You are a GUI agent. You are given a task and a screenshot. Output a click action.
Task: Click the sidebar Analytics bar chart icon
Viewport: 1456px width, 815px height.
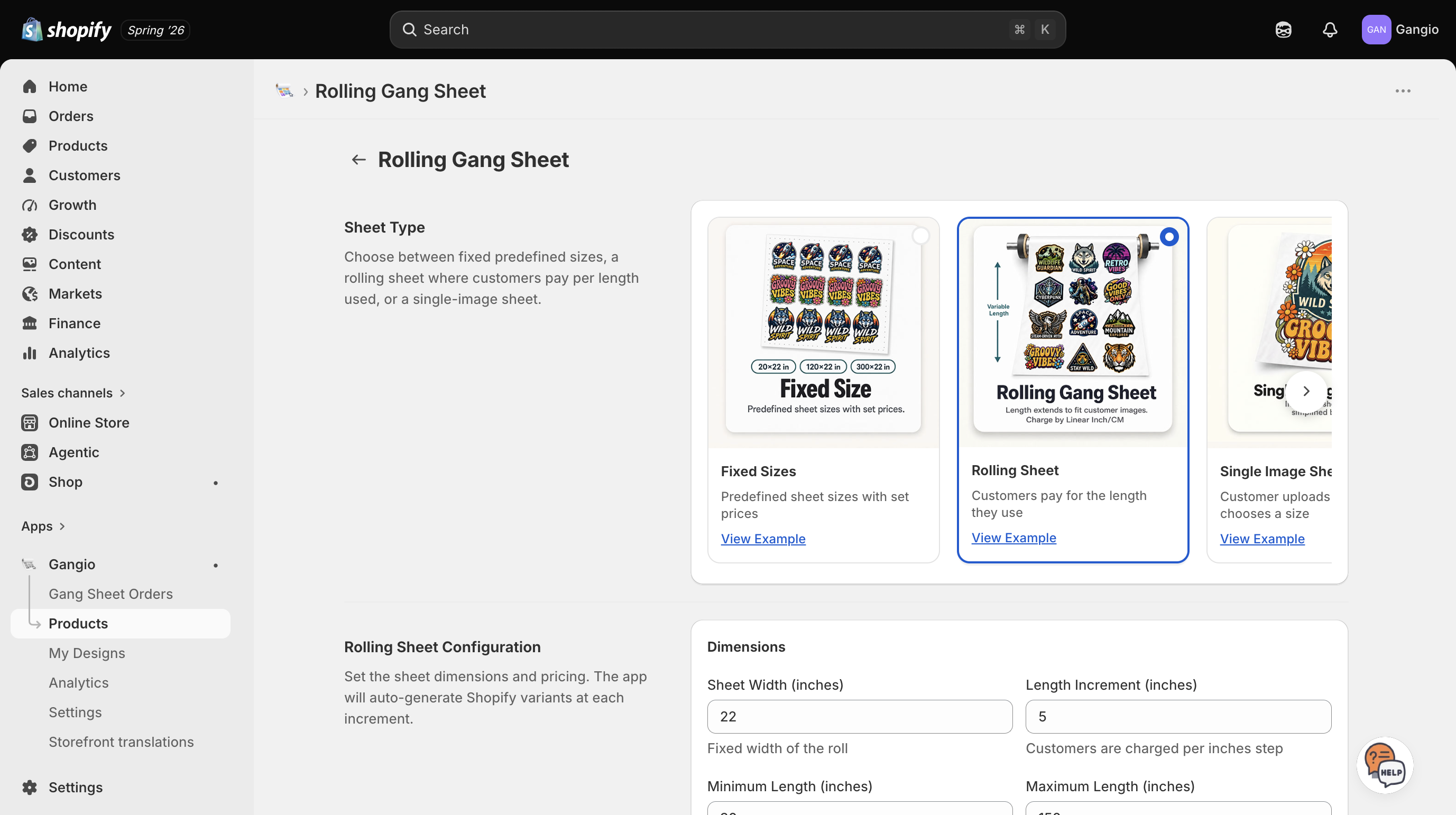(x=30, y=353)
